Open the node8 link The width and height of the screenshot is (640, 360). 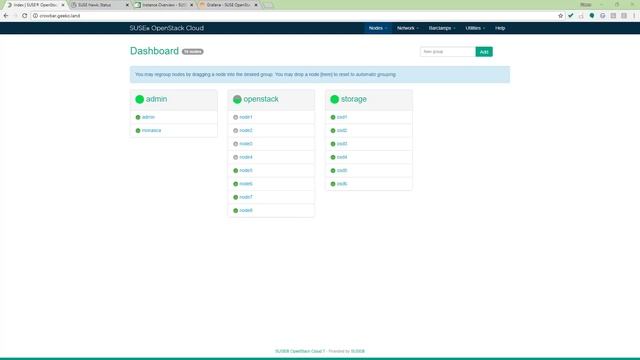click(x=246, y=211)
